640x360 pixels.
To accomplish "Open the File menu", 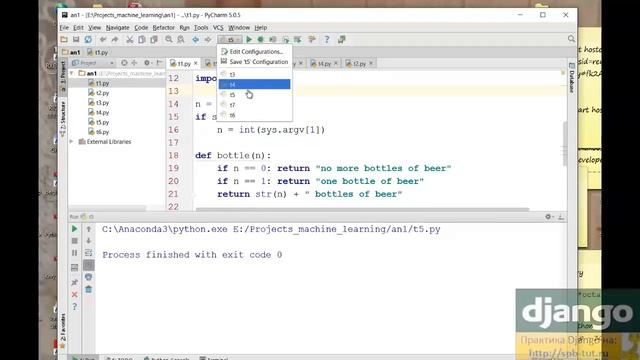I will tap(64, 28).
